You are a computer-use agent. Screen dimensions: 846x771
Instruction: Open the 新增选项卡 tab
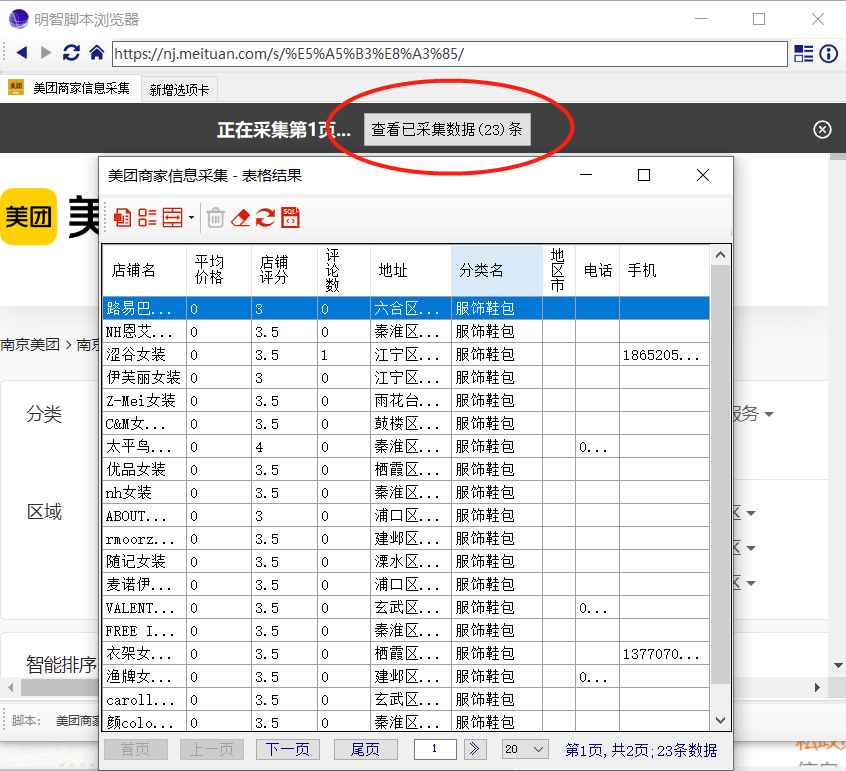pos(179,90)
